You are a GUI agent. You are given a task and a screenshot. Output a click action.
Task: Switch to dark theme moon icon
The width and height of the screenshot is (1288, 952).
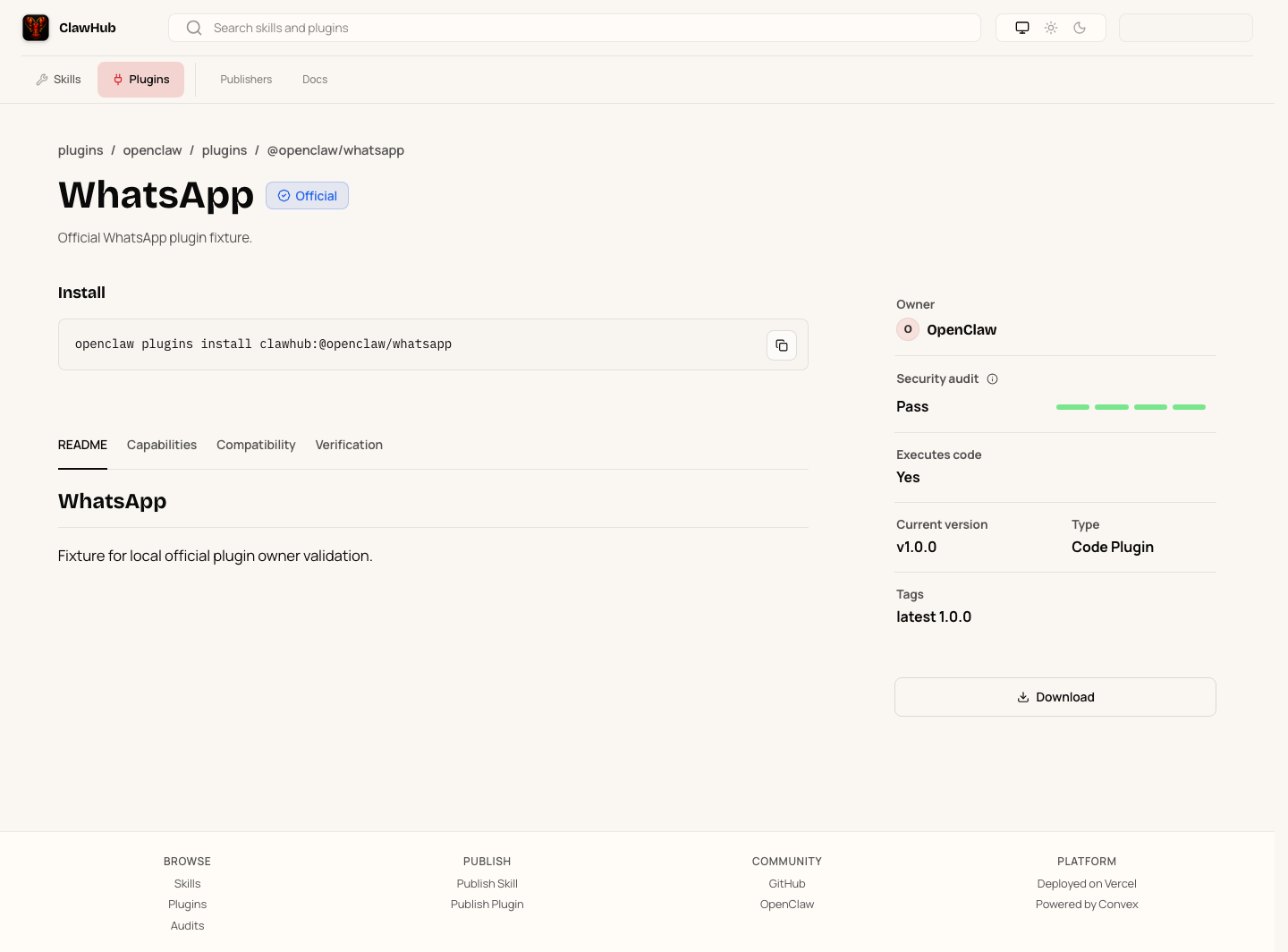[x=1080, y=28]
